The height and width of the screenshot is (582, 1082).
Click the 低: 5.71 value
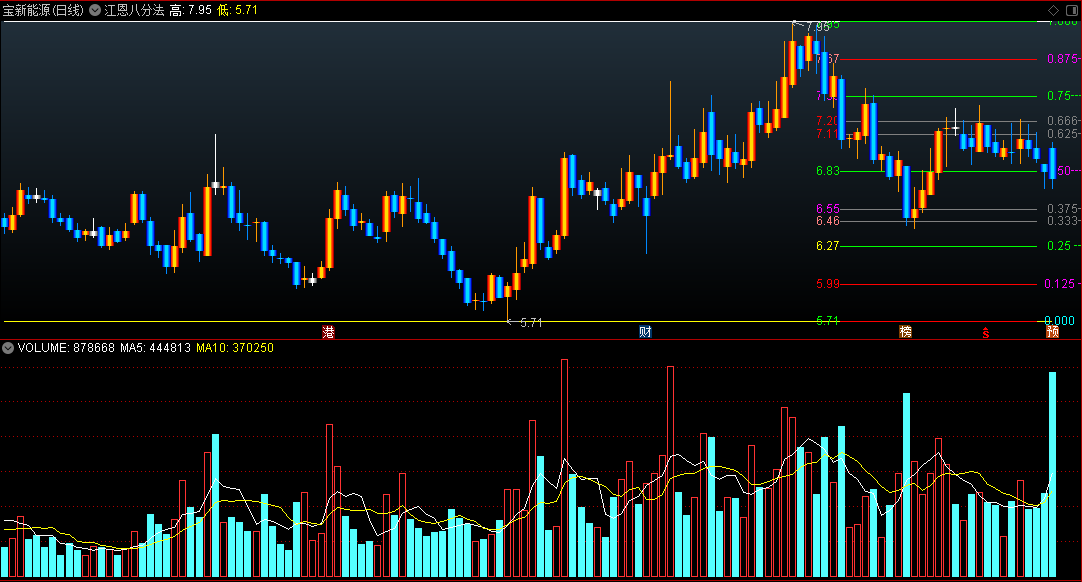237,10
